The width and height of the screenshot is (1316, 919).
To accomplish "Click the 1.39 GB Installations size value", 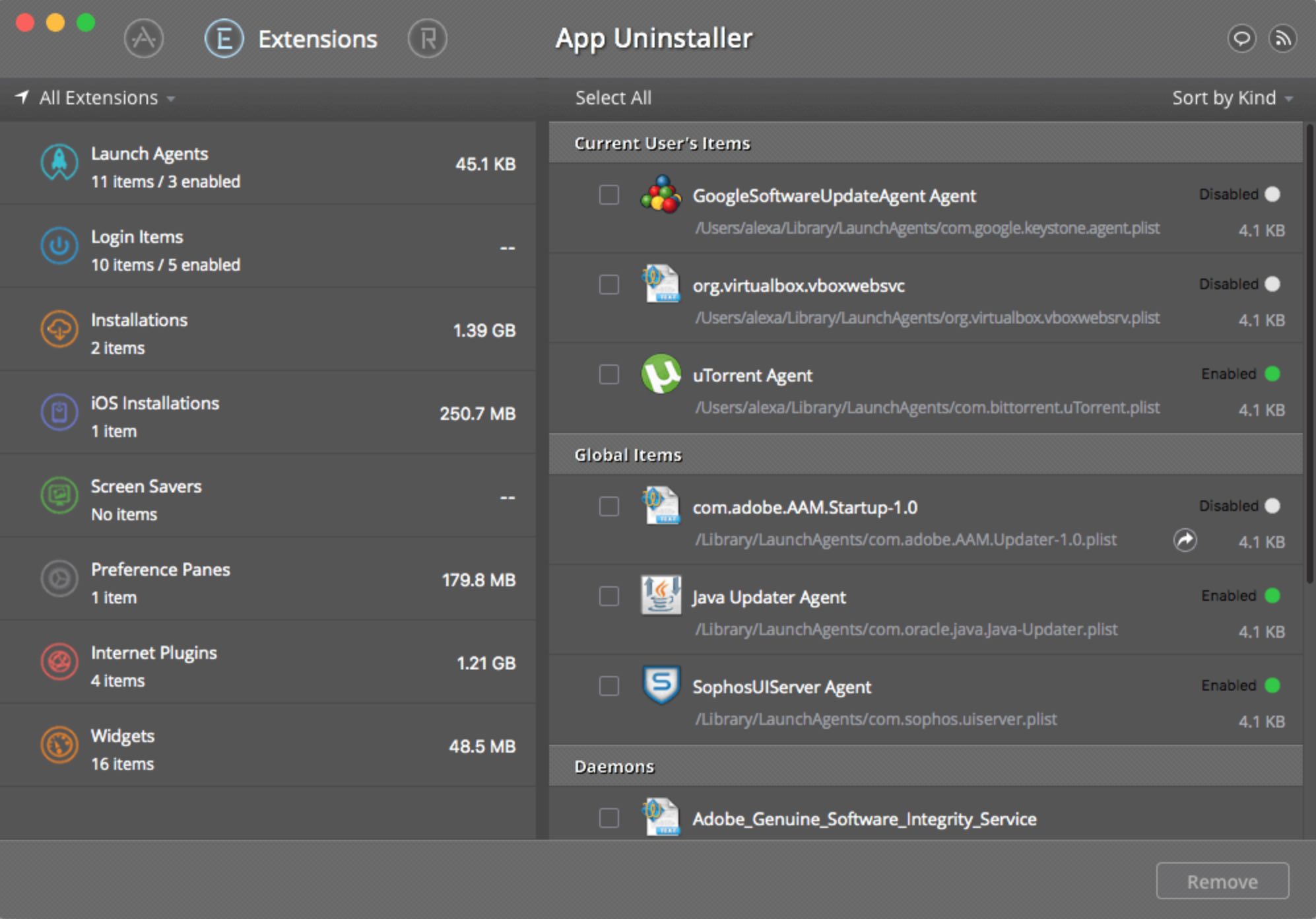I will click(484, 330).
